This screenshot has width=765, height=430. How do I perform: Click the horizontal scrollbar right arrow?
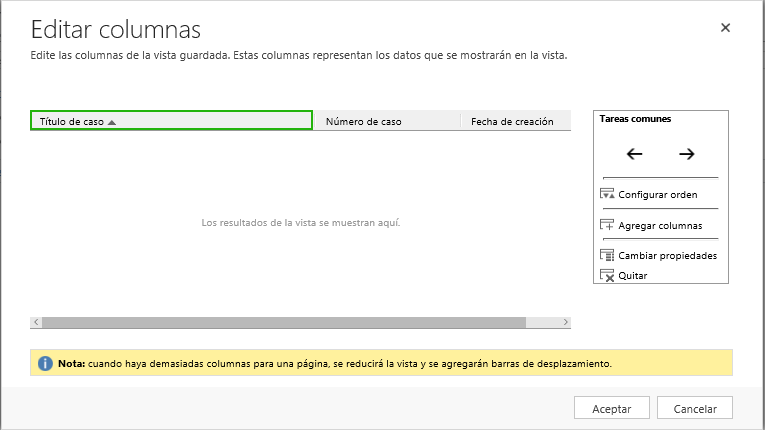click(565, 323)
